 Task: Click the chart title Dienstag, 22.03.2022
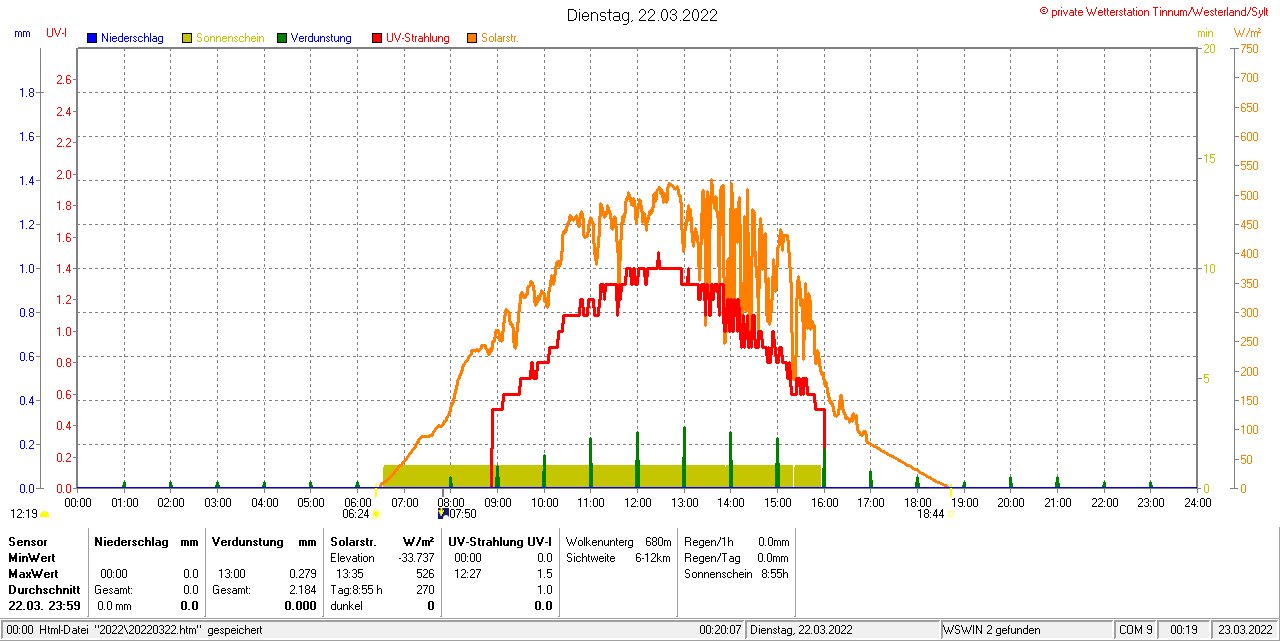click(642, 15)
